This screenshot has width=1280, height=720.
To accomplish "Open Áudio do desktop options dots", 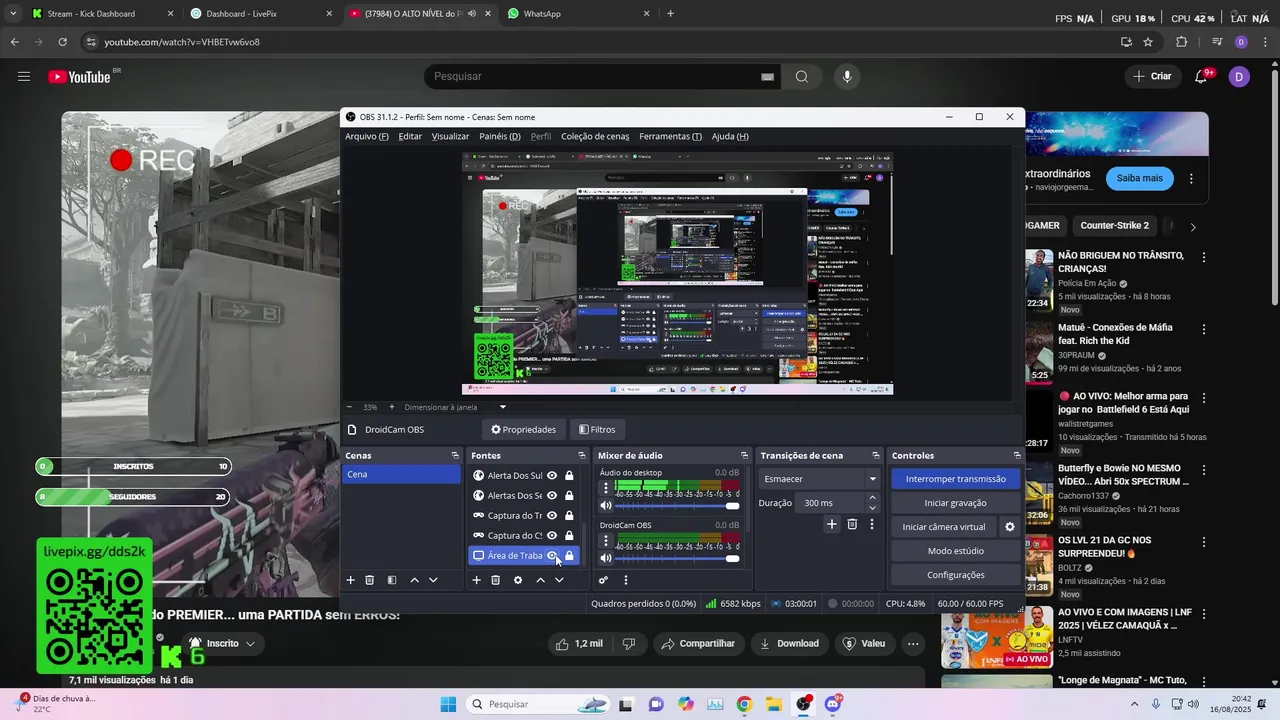I will pos(605,489).
